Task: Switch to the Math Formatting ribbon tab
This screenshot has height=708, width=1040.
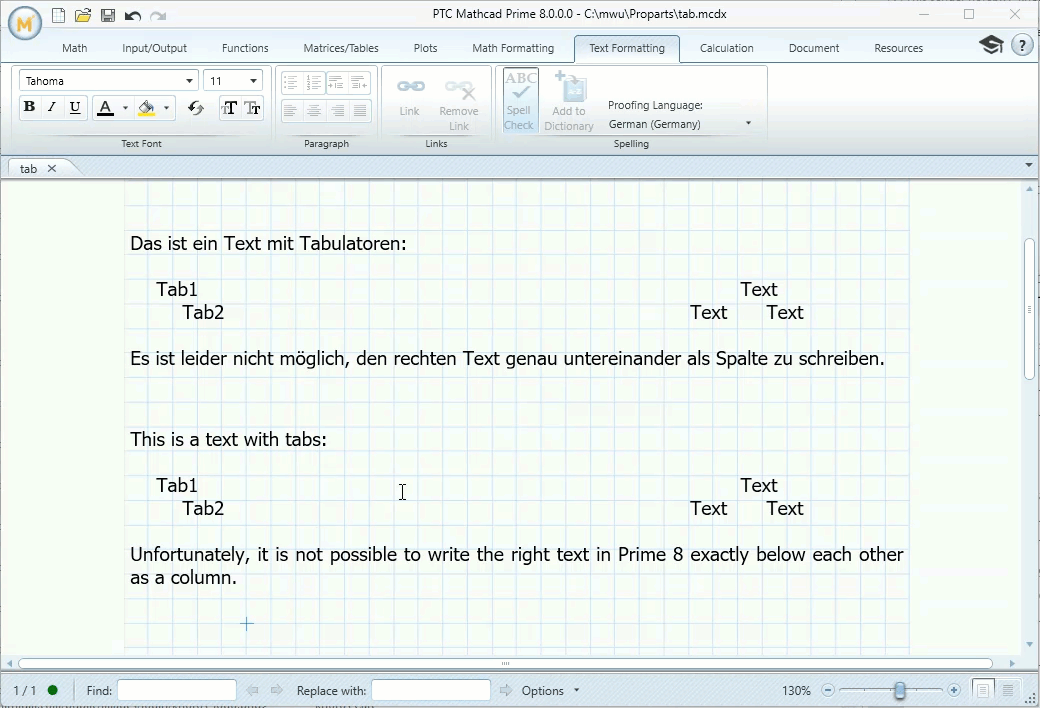Action: [513, 47]
